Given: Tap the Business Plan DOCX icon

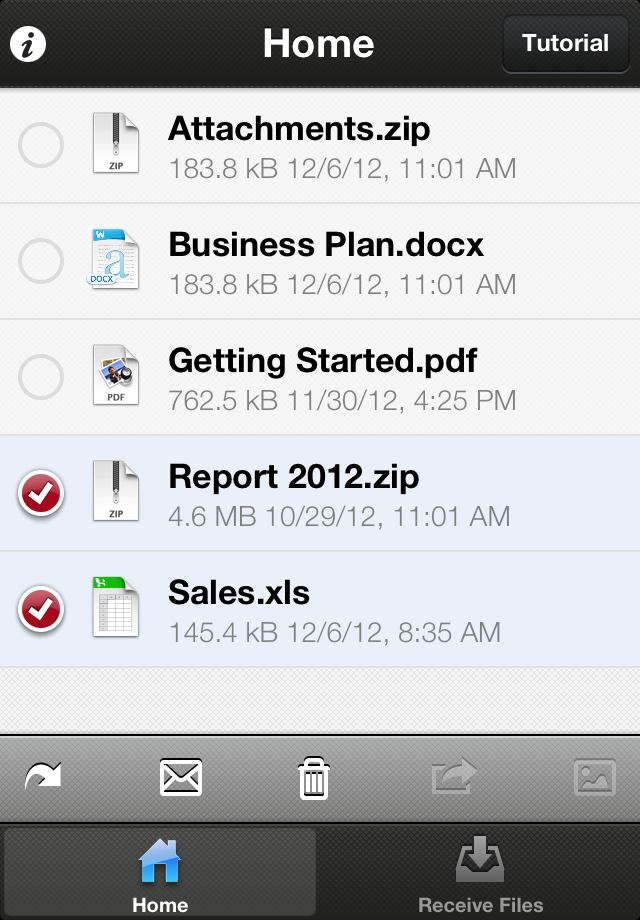Looking at the screenshot, I should tap(113, 259).
